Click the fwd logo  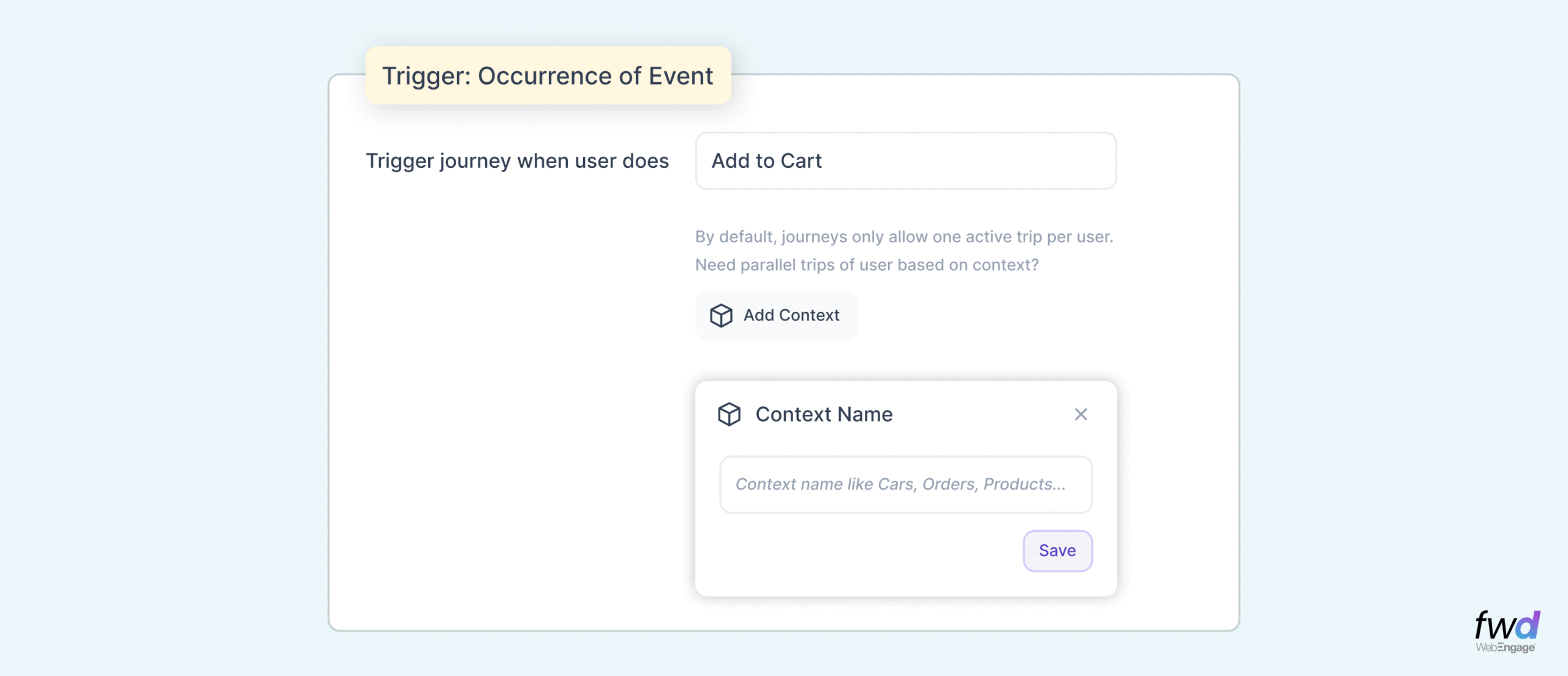coord(1506,625)
